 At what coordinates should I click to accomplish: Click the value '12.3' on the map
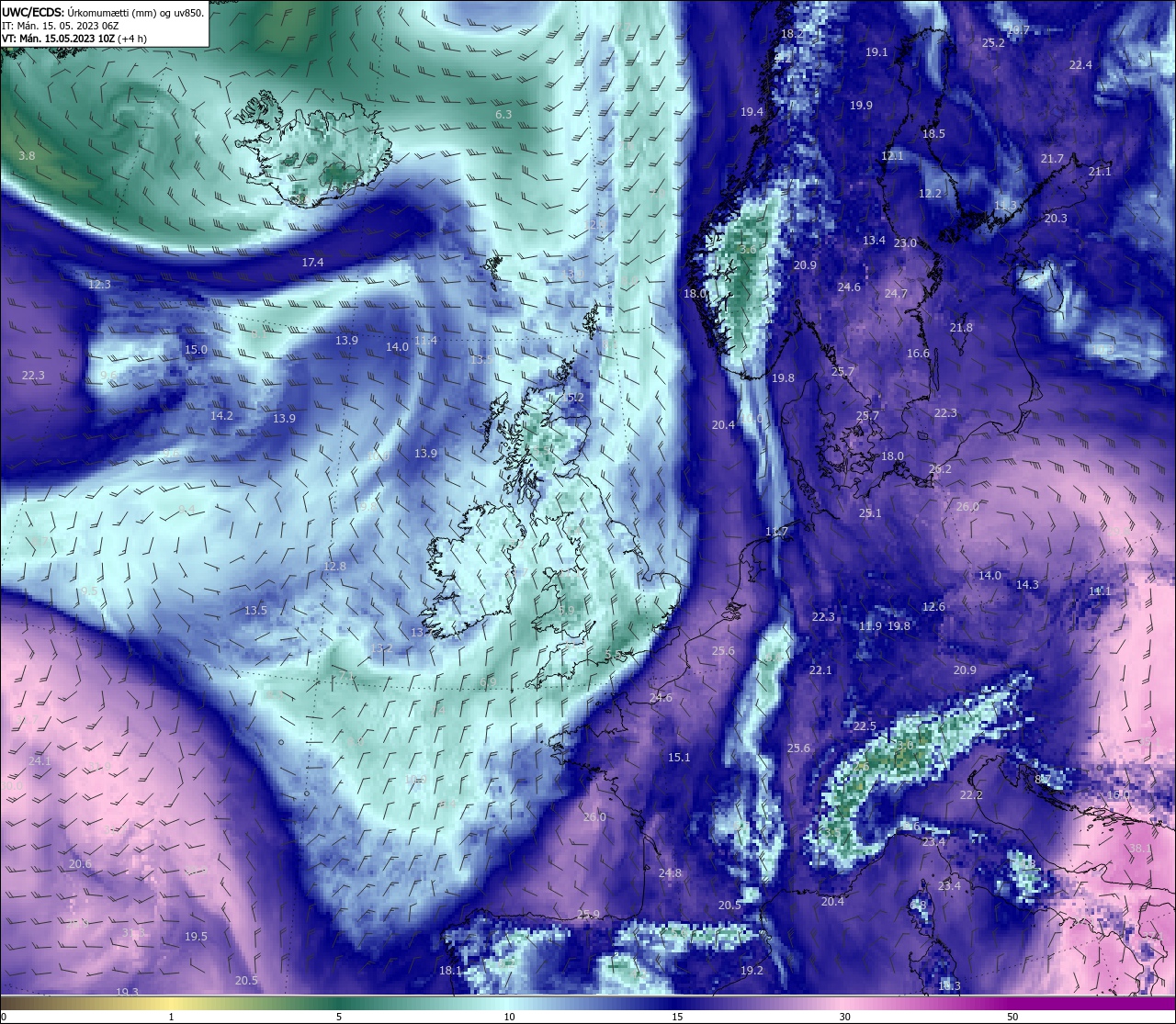coord(99,285)
